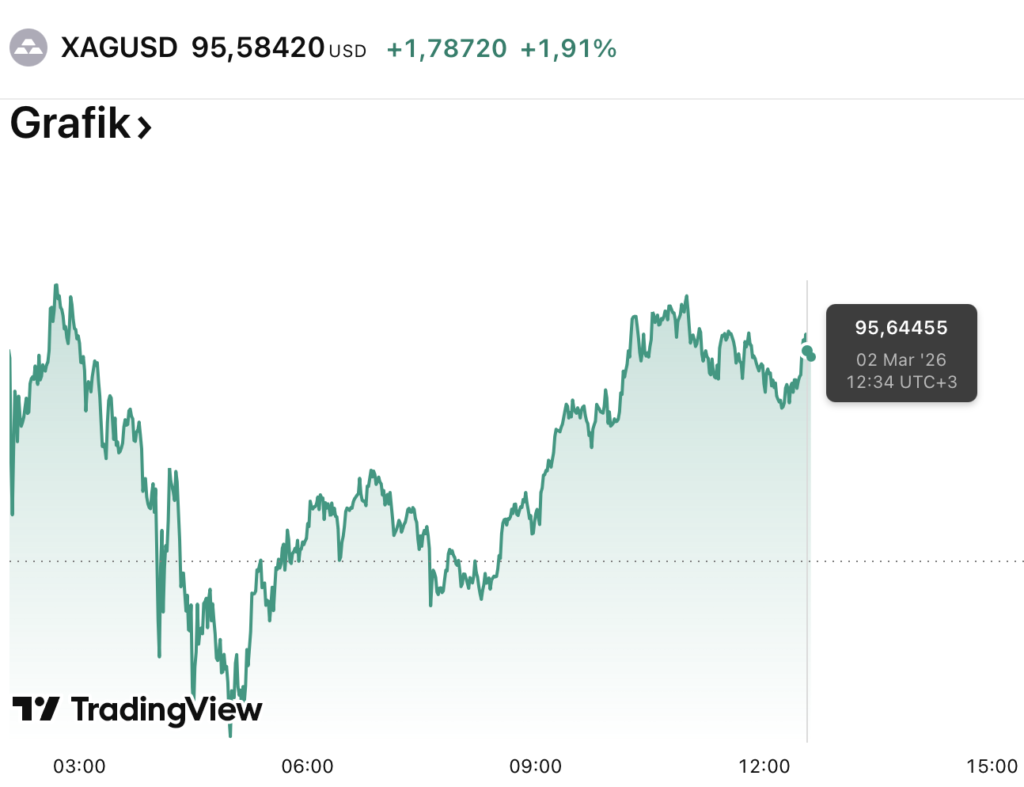Open the TradingView wordmark link
Screen dimensions: 1024x787
tap(166, 709)
